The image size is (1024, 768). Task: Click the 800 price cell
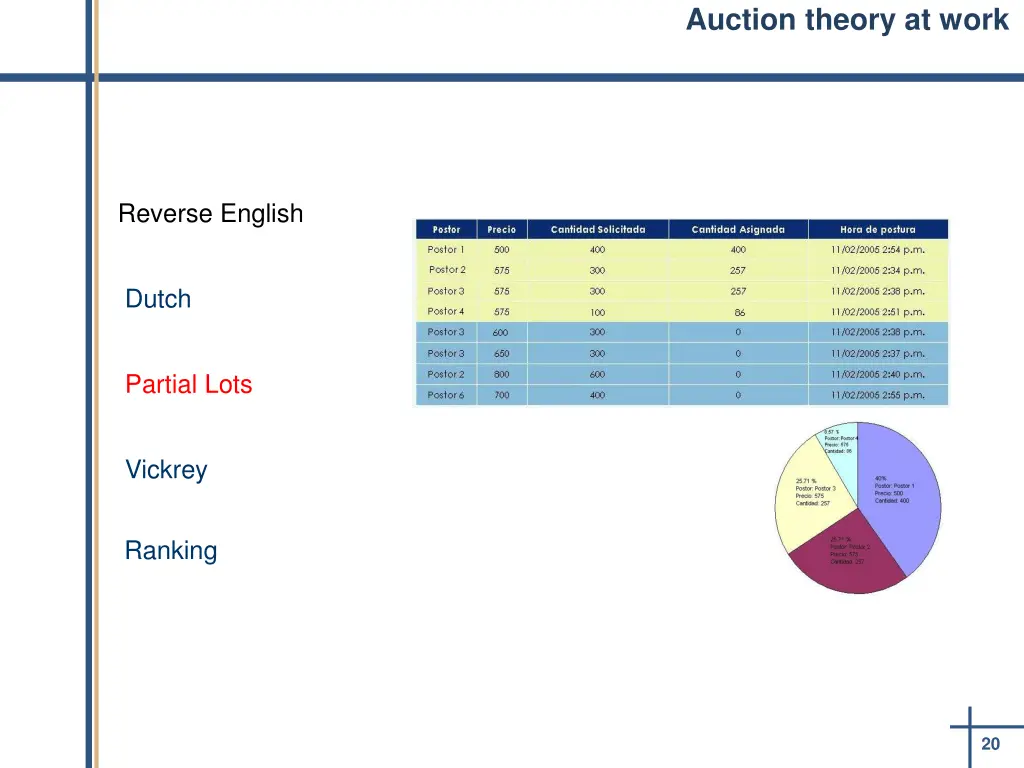tap(501, 374)
